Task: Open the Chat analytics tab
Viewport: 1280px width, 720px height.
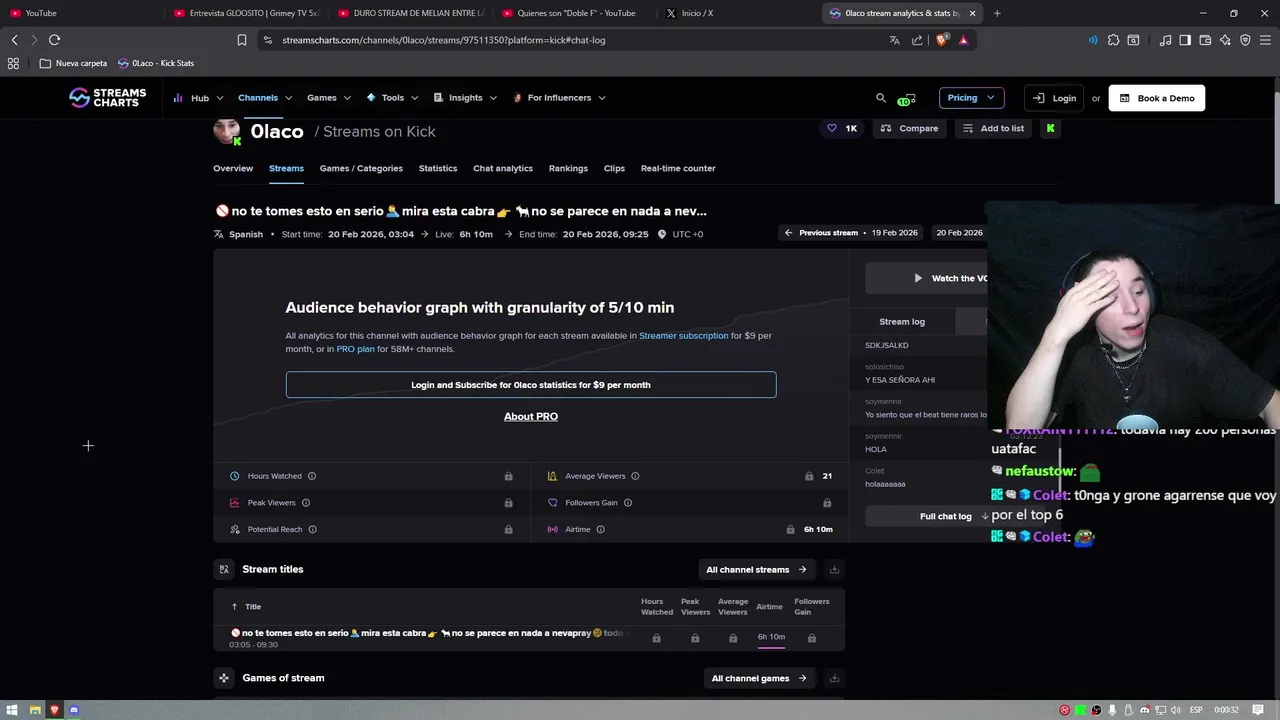Action: [503, 168]
